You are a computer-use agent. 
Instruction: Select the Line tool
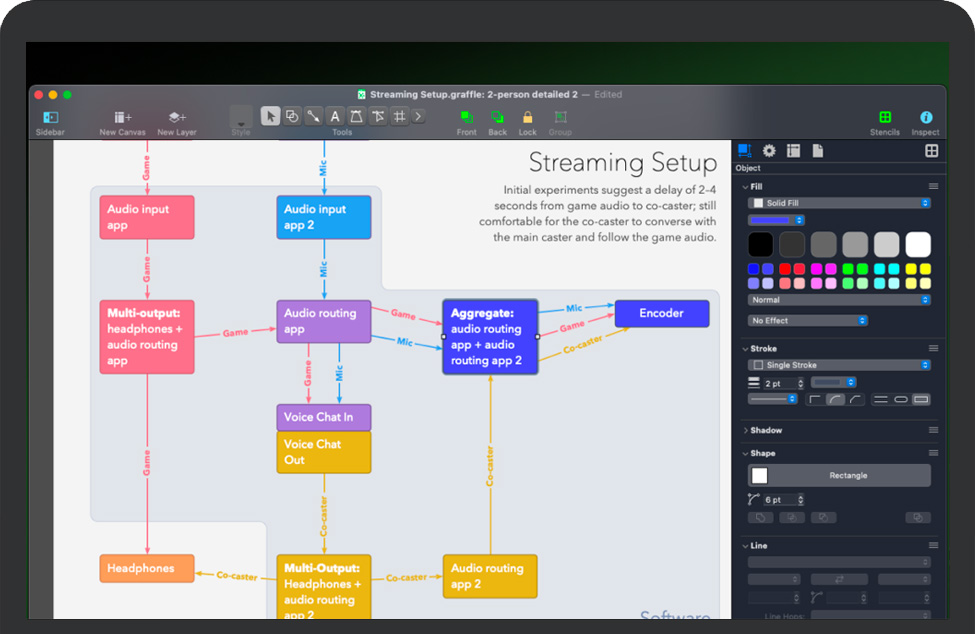(313, 116)
